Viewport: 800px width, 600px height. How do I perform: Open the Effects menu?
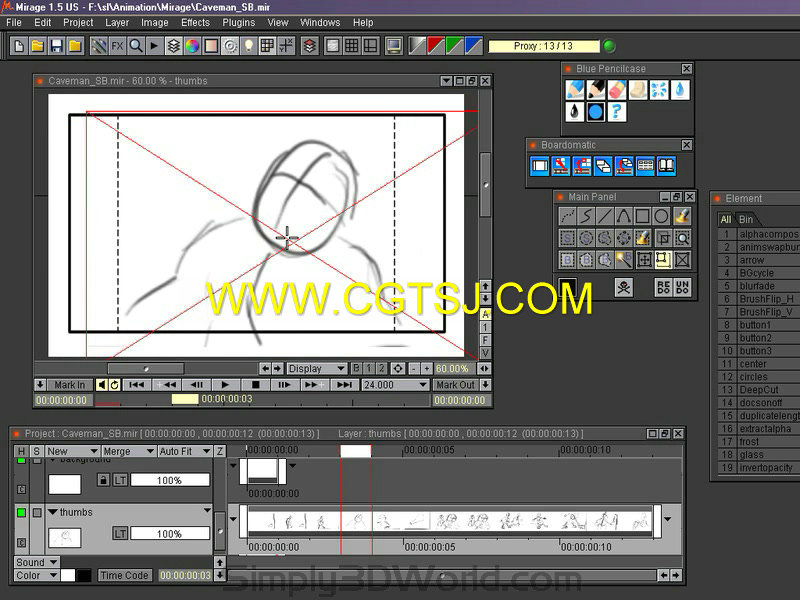(195, 22)
